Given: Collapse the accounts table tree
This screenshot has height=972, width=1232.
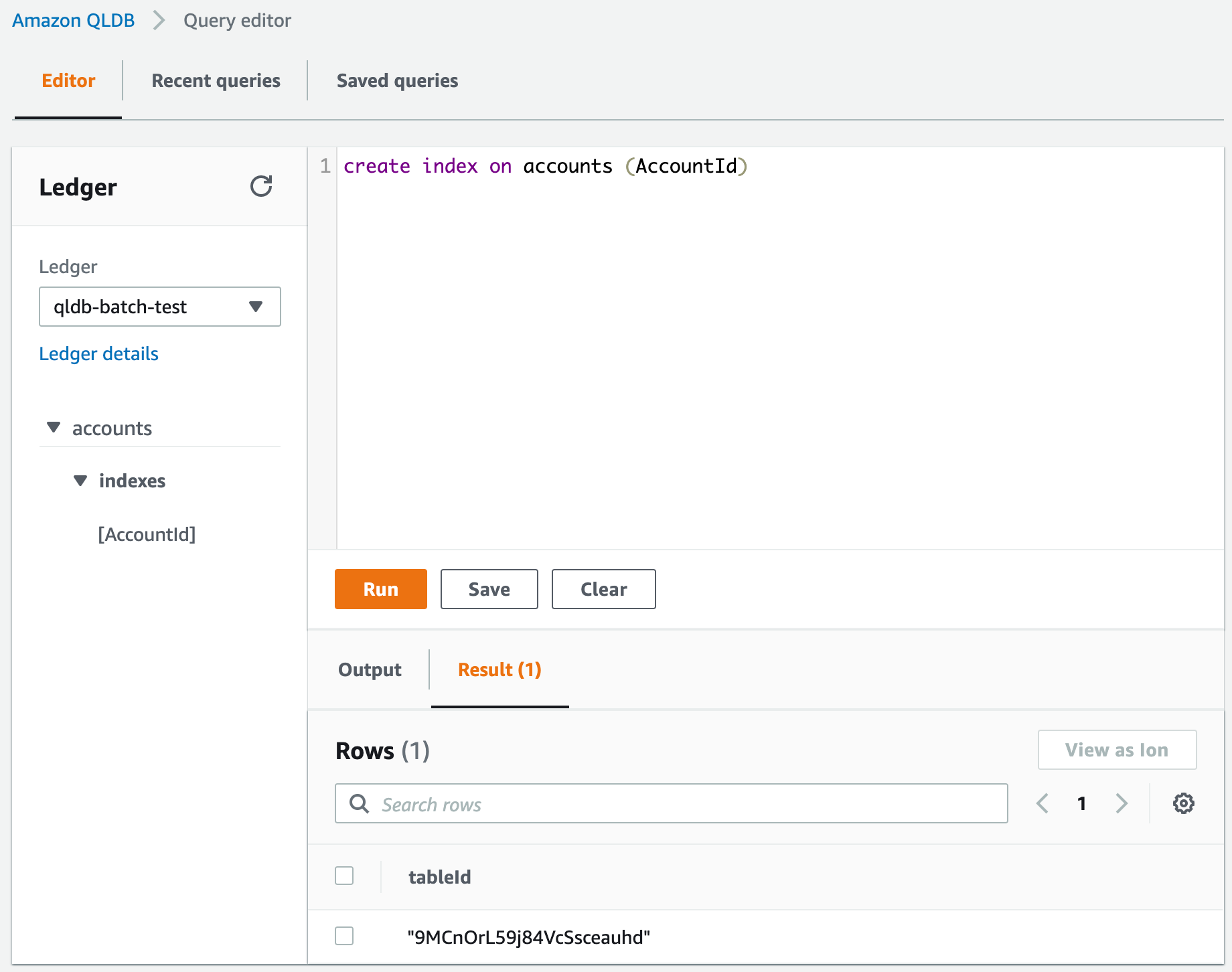Looking at the screenshot, I should pyautogui.click(x=54, y=427).
